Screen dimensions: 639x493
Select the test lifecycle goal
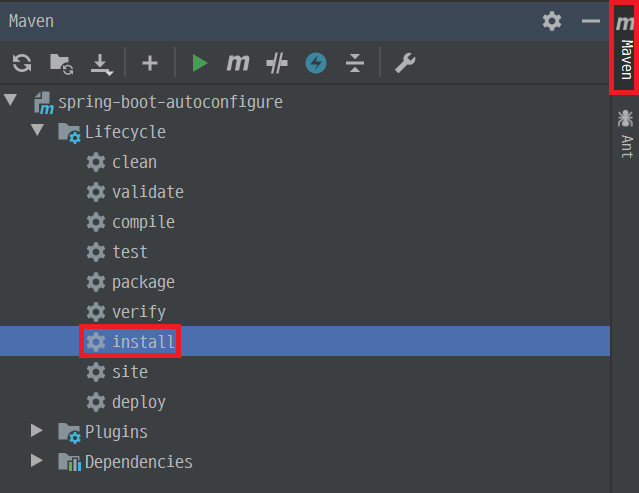point(130,252)
